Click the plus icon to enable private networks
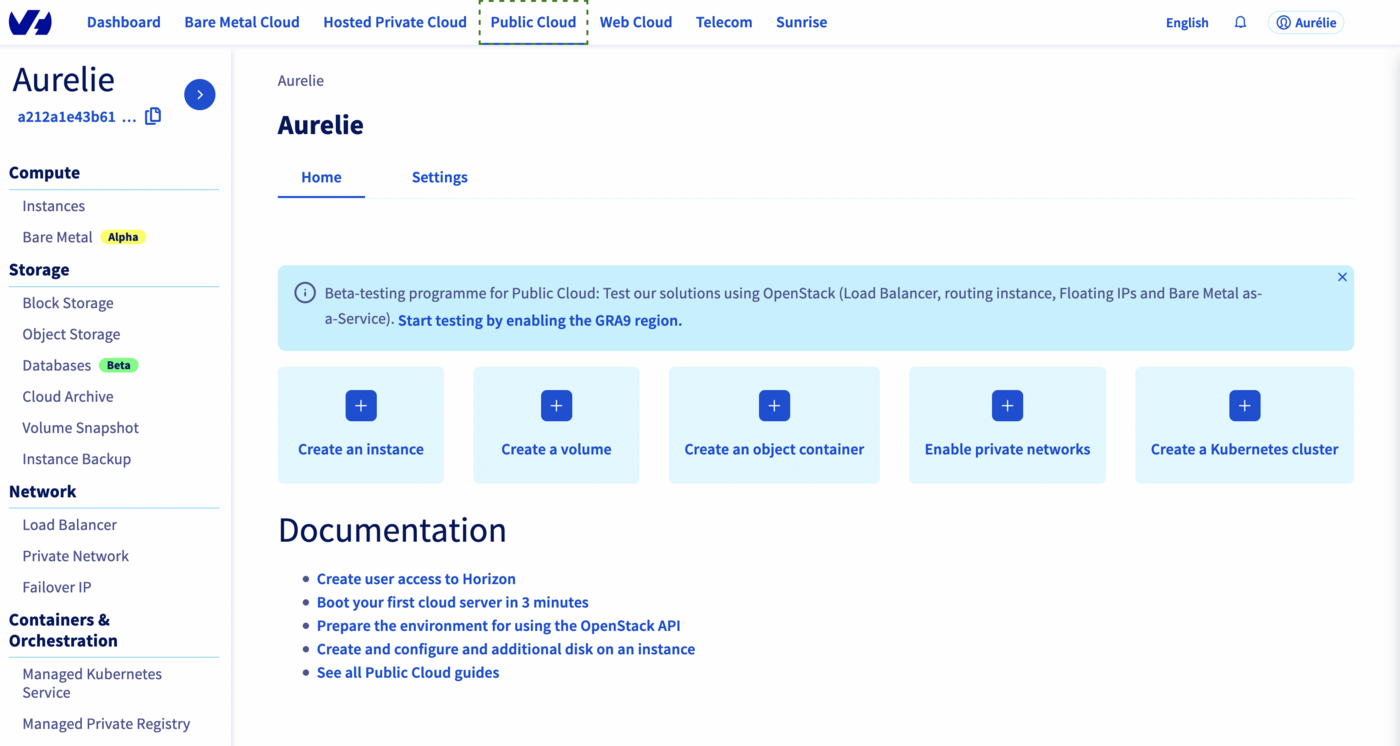The height and width of the screenshot is (746, 1400). point(1007,406)
